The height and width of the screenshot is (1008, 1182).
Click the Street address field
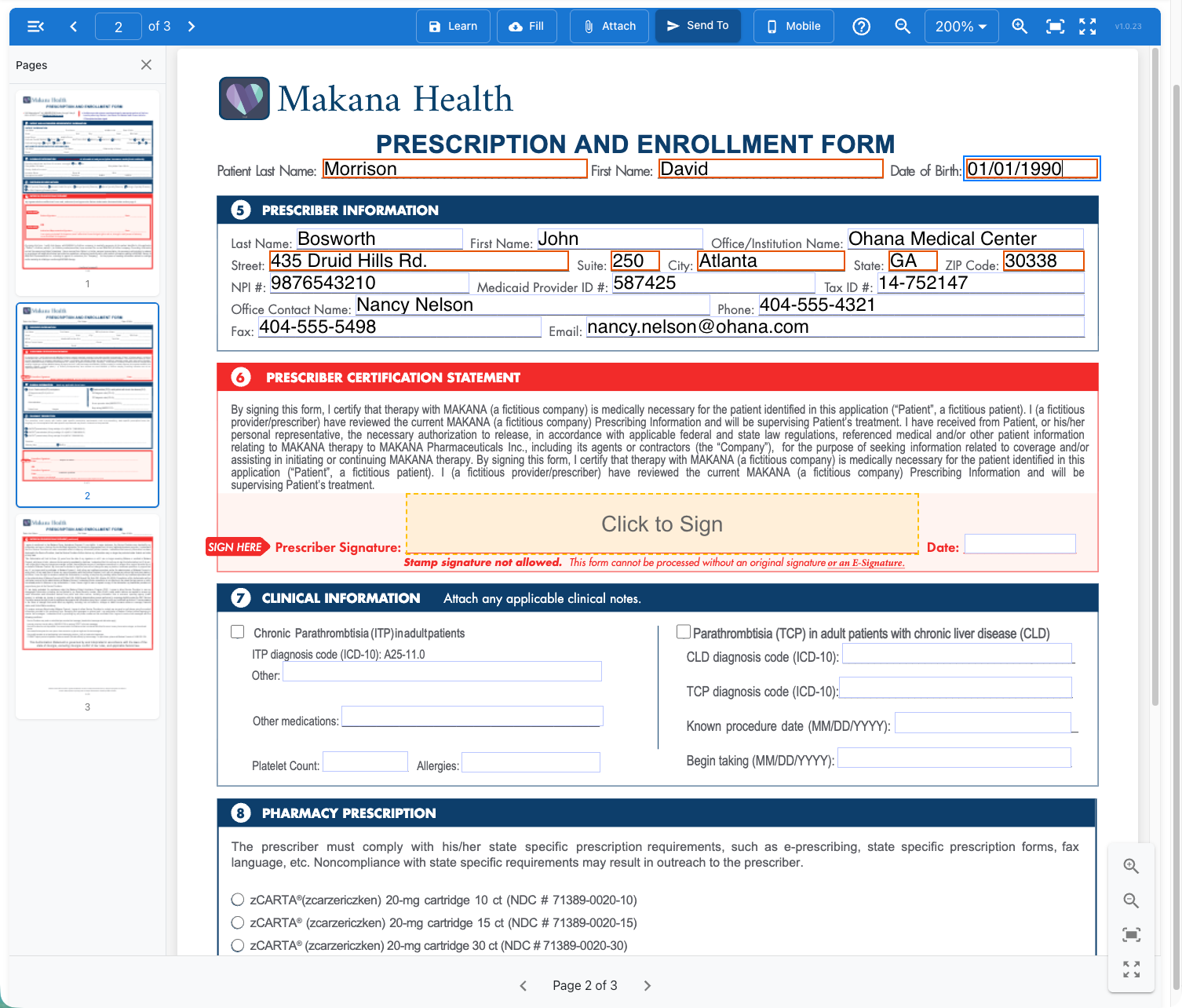(x=419, y=261)
